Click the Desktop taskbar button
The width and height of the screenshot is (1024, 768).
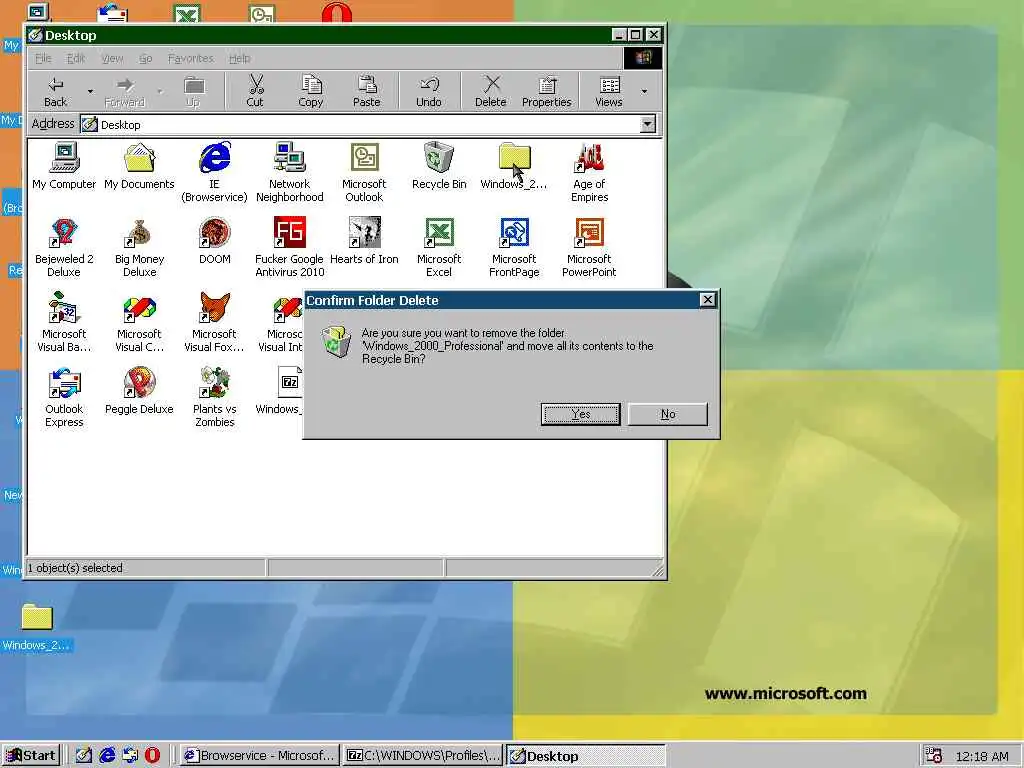pos(586,756)
